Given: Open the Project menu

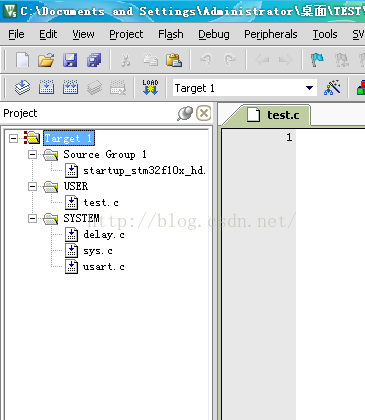Looking at the screenshot, I should 126,34.
